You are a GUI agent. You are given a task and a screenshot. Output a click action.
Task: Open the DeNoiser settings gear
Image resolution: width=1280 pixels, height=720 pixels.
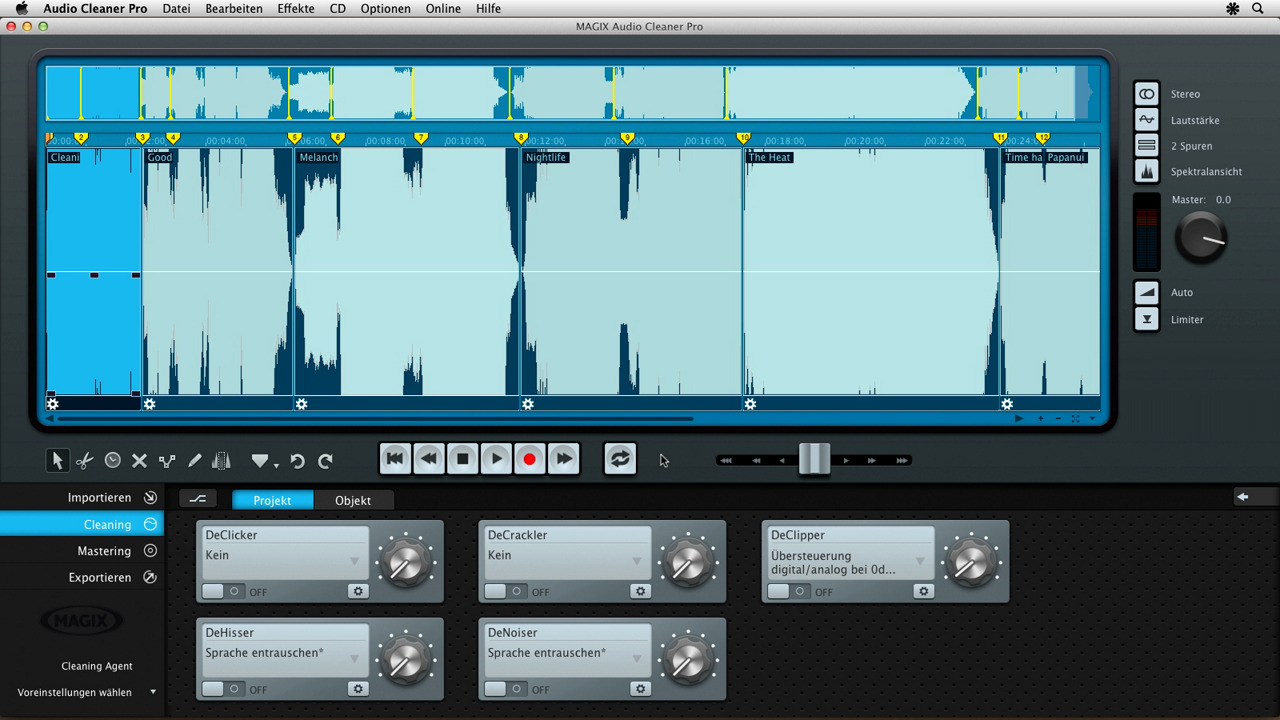641,689
